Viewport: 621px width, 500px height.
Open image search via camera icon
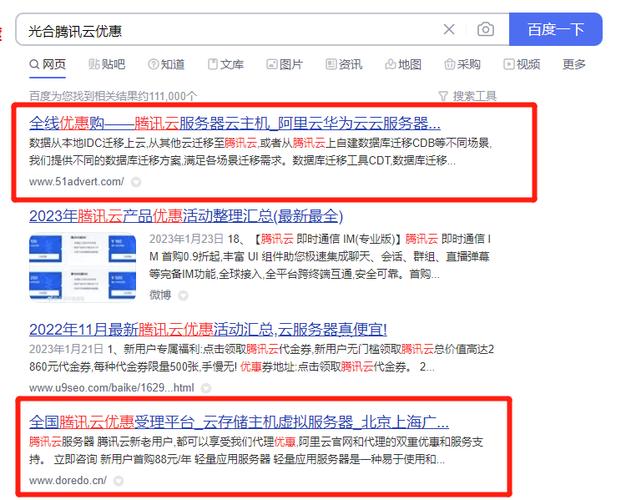tap(486, 29)
